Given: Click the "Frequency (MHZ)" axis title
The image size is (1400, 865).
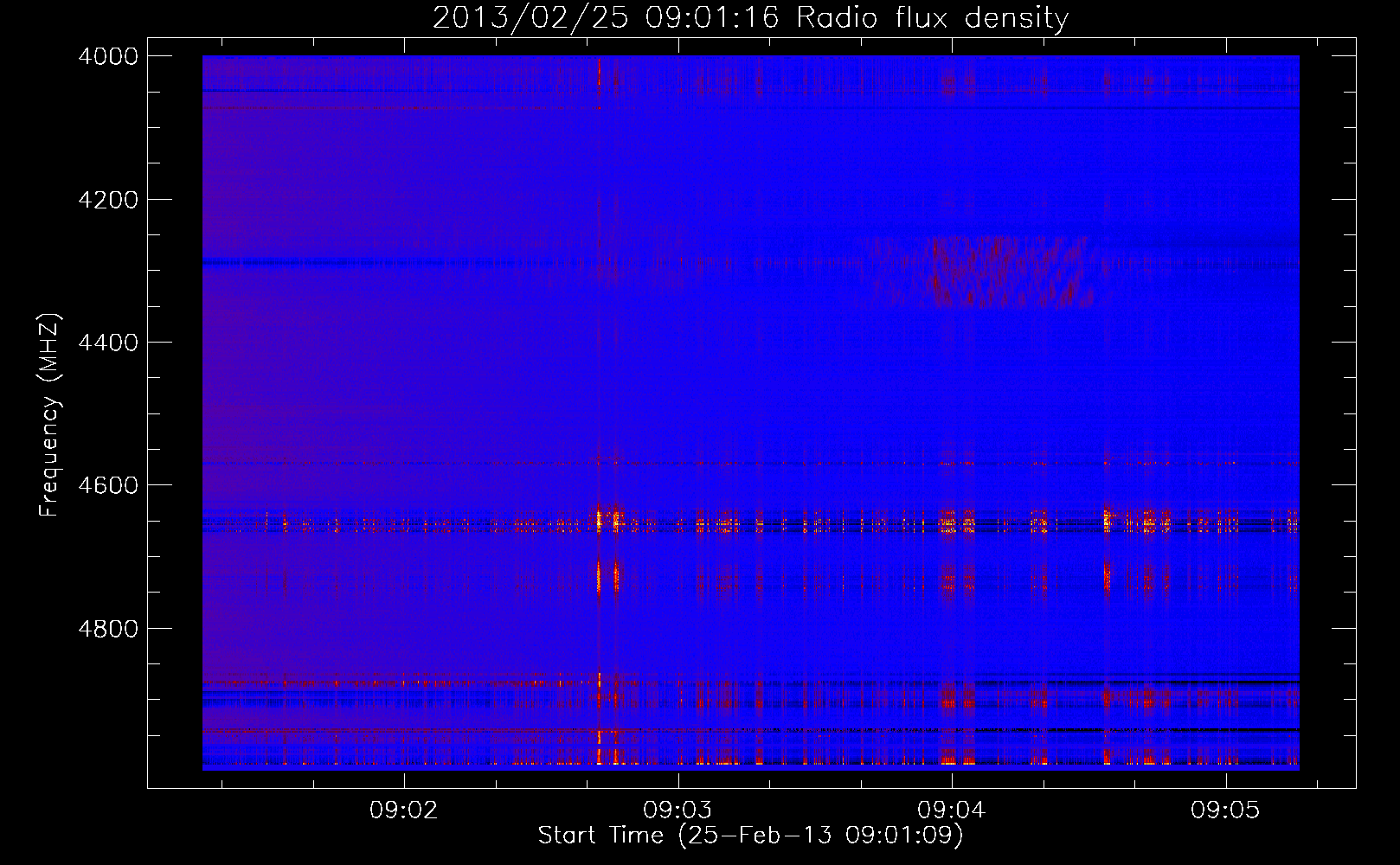Looking at the screenshot, I should [51, 415].
